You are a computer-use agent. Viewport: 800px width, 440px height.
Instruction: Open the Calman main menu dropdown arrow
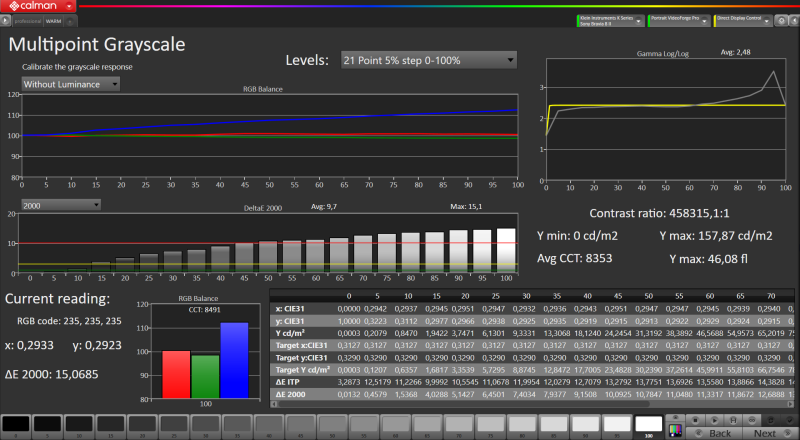click(69, 6)
